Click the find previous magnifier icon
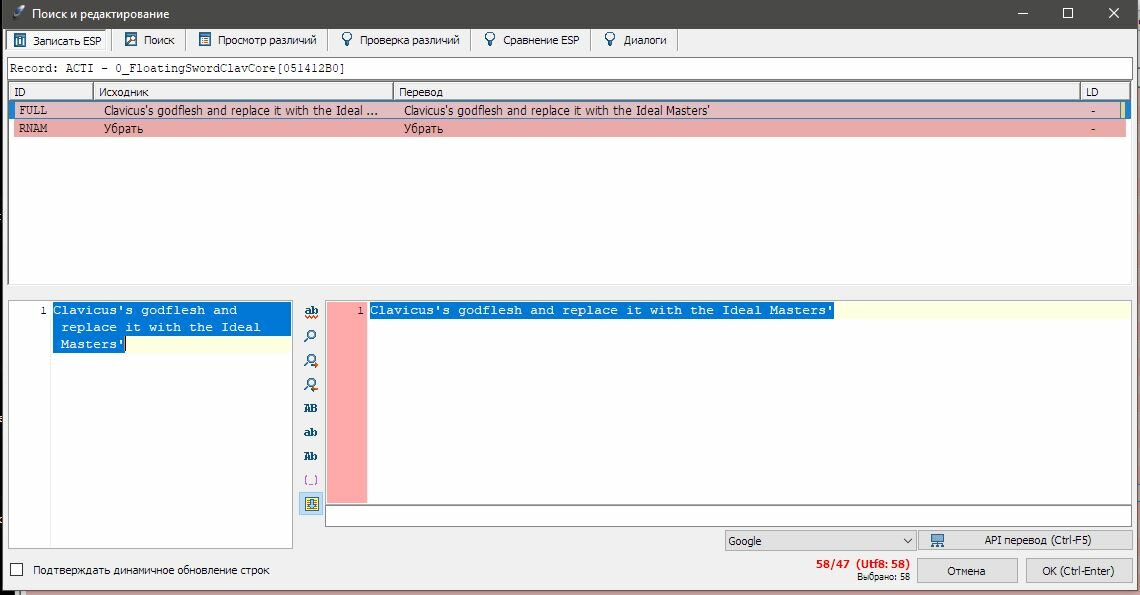The image size is (1140, 595). (x=310, y=384)
